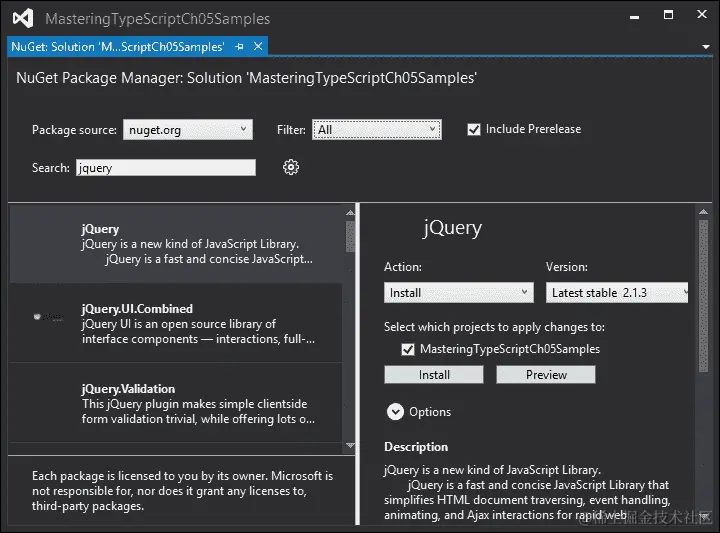The image size is (720, 533).
Task: Click the Visual Studio logo icon
Action: [23, 18]
